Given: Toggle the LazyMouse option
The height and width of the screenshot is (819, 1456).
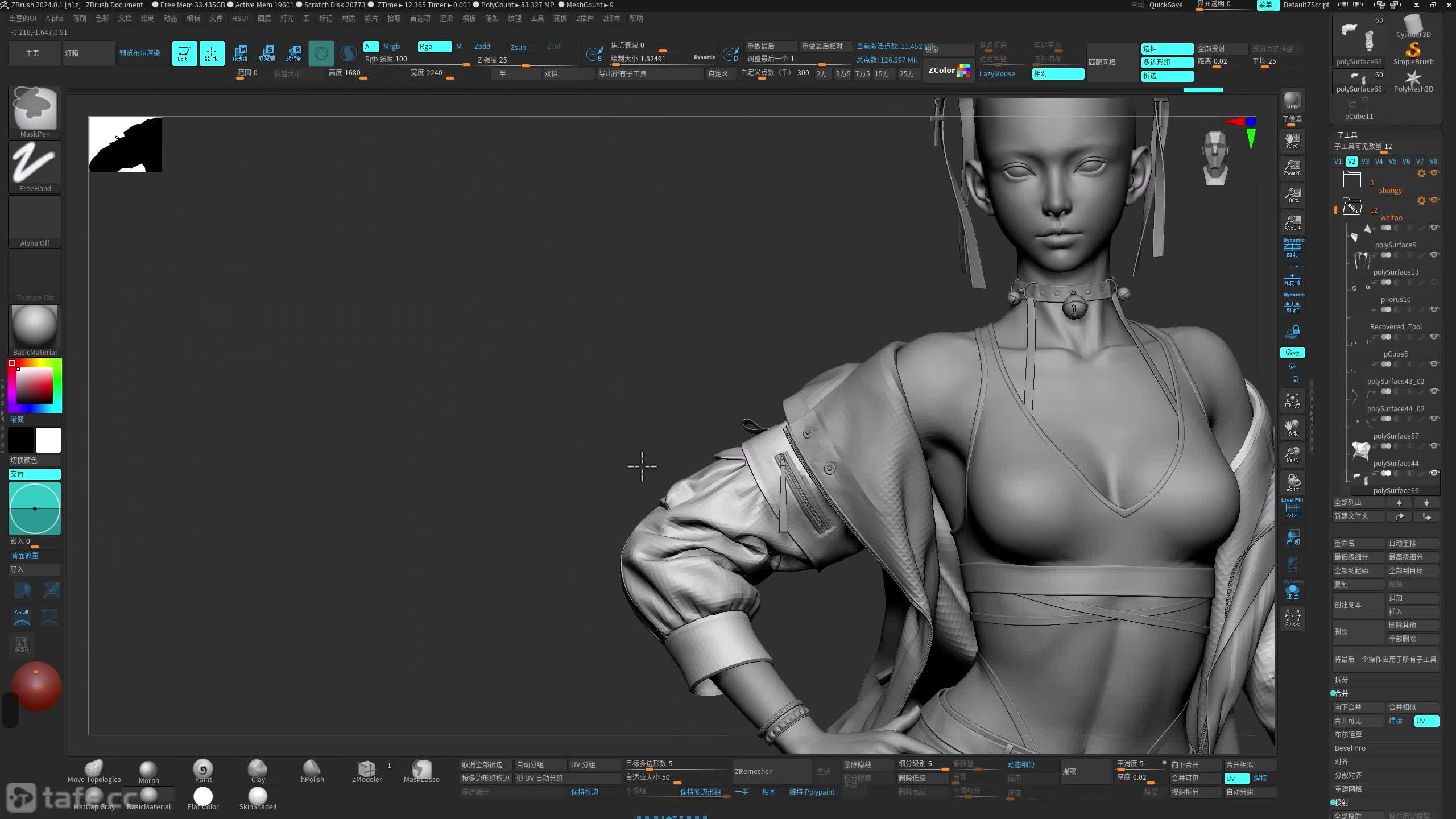Looking at the screenshot, I should pyautogui.click(x=996, y=74).
